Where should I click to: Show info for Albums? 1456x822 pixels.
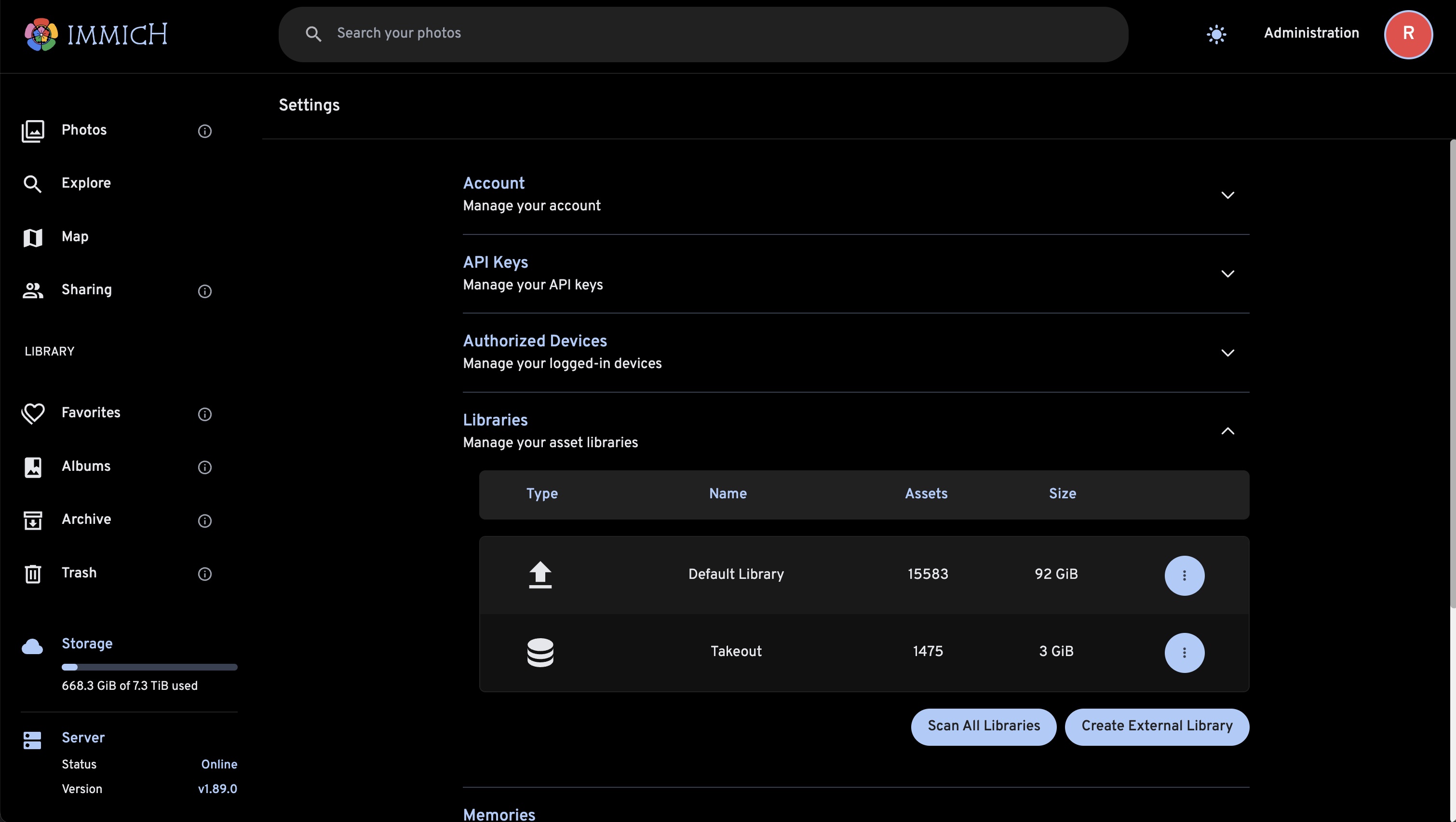[204, 467]
